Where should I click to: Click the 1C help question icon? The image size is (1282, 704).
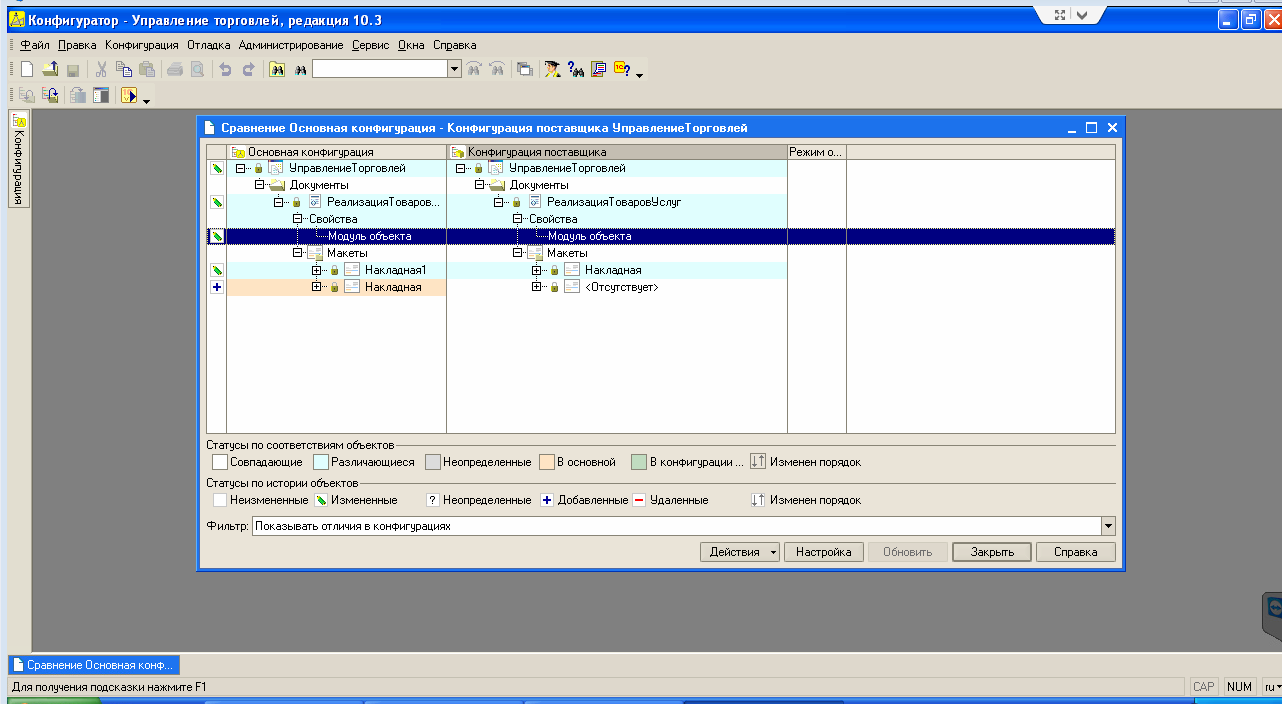(622, 69)
